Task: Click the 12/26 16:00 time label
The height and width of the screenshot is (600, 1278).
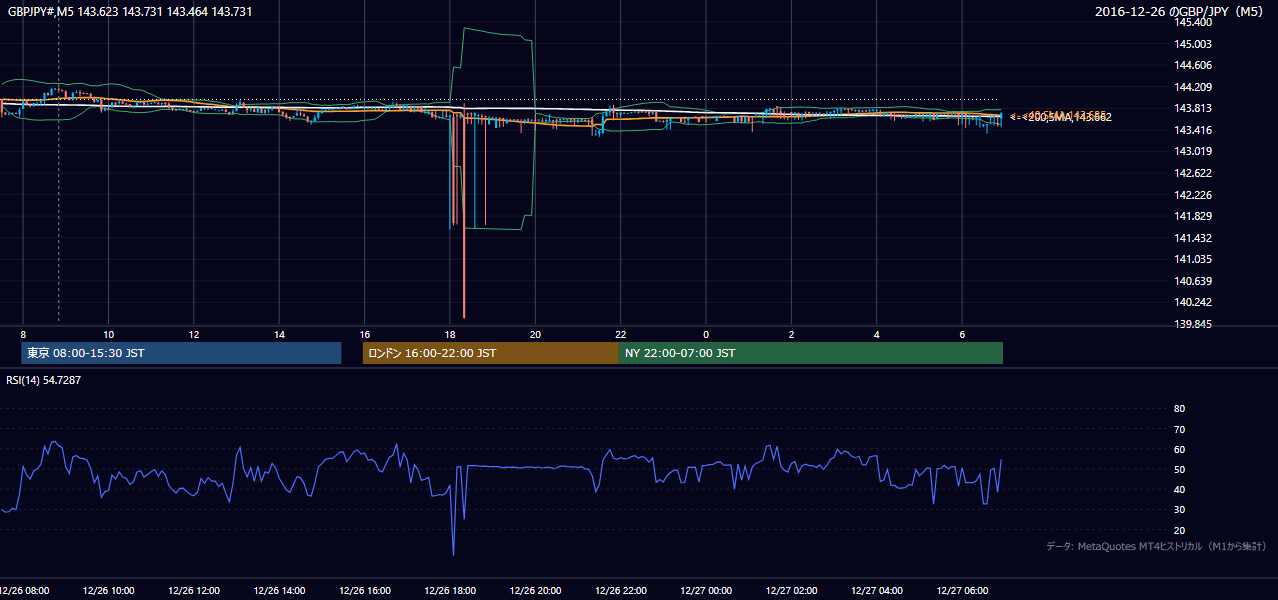Action: [365, 590]
